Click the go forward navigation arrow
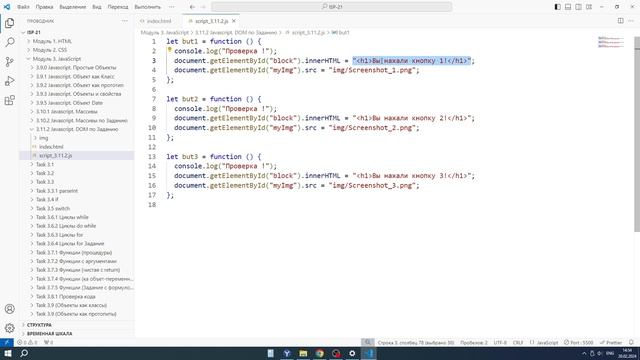This screenshot has width=640, height=360. pyautogui.click(x=203, y=7)
